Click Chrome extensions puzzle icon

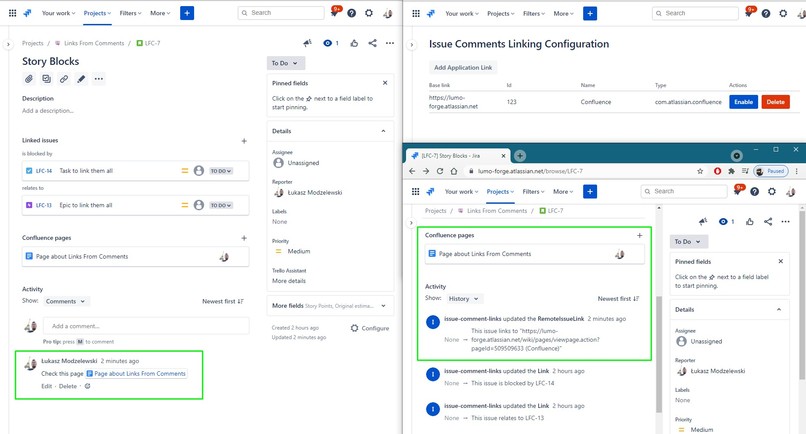[731, 171]
